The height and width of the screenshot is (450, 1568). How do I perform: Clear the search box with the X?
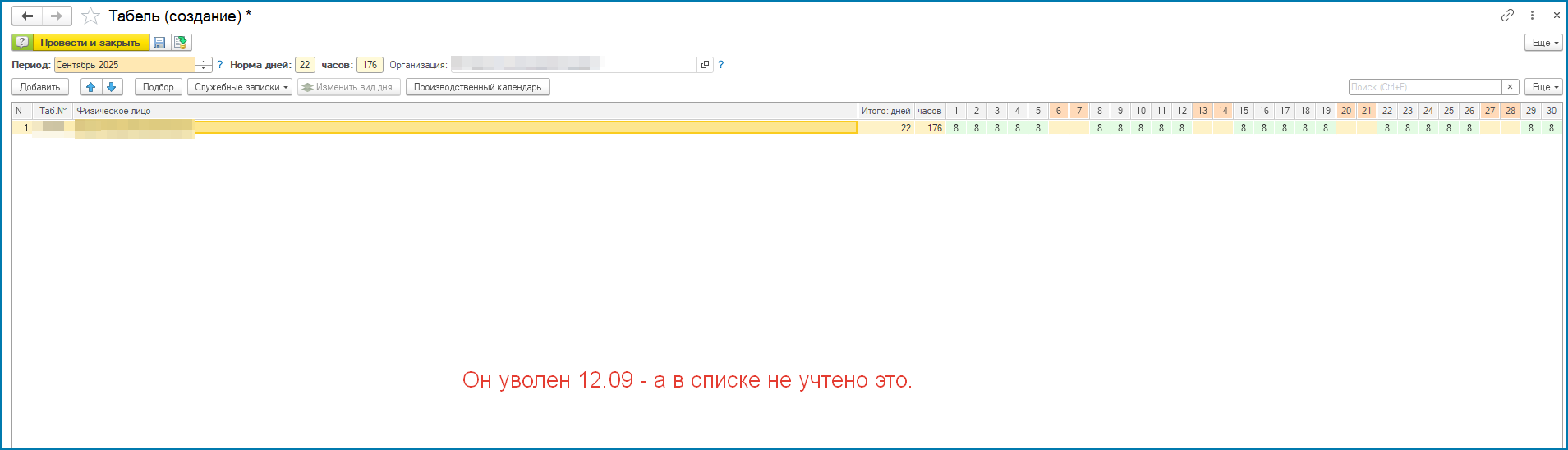tap(1510, 87)
